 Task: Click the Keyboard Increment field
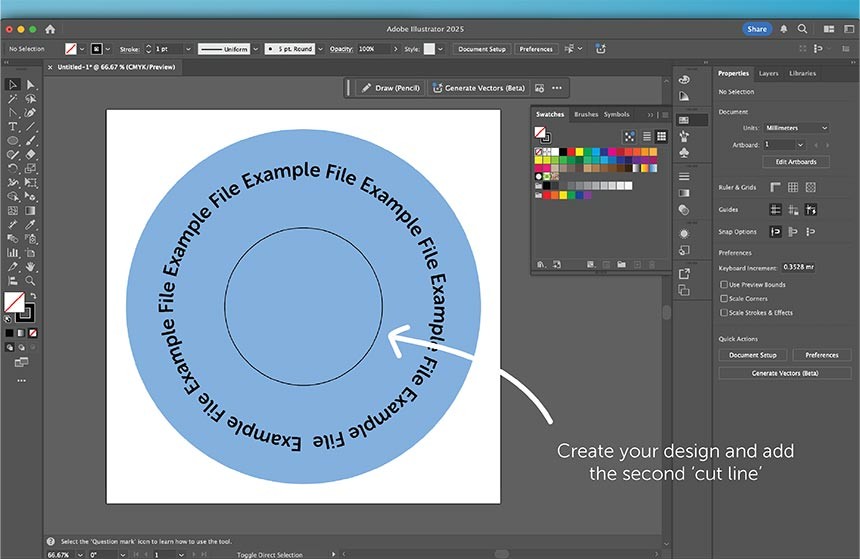point(797,267)
